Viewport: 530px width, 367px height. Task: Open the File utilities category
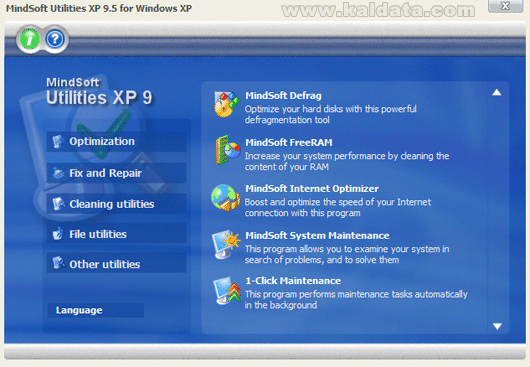pos(116,234)
